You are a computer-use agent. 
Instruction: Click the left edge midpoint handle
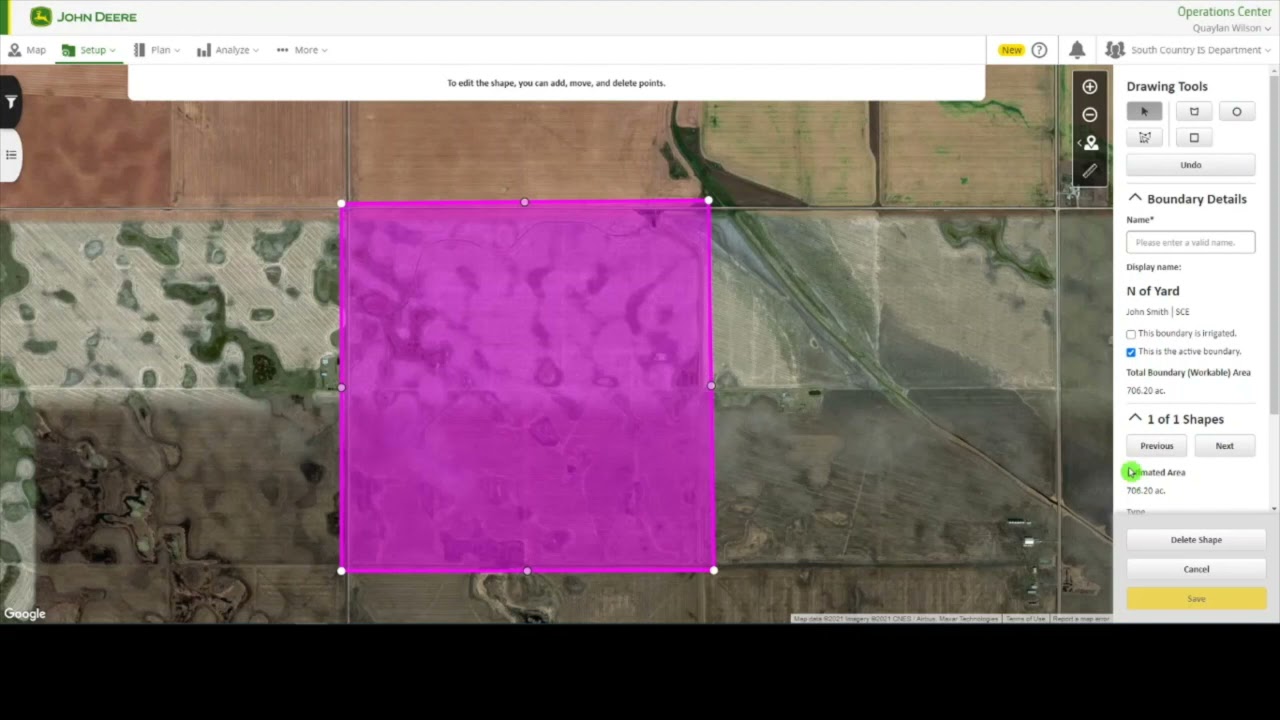(341, 387)
